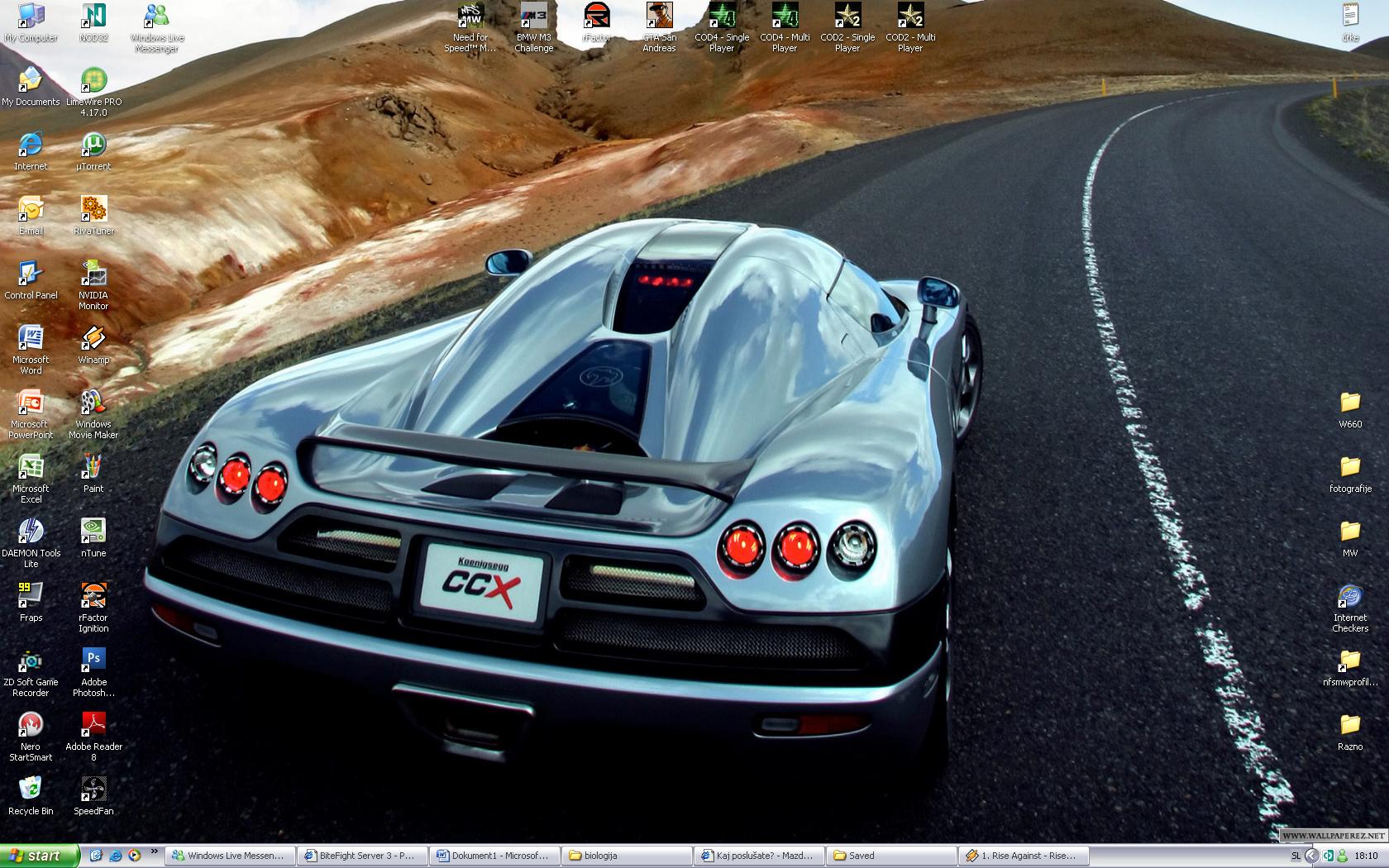Screen dimensions: 1389x868
Task: Launch COD2 - Multi Player shortcut
Action: (x=910, y=27)
